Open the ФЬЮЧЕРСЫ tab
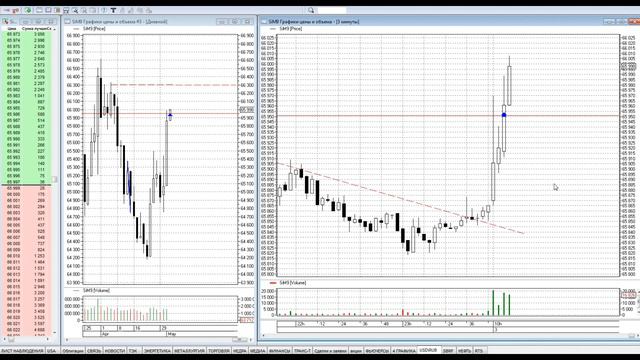Screen dimensions: 640x360 tap(377, 351)
